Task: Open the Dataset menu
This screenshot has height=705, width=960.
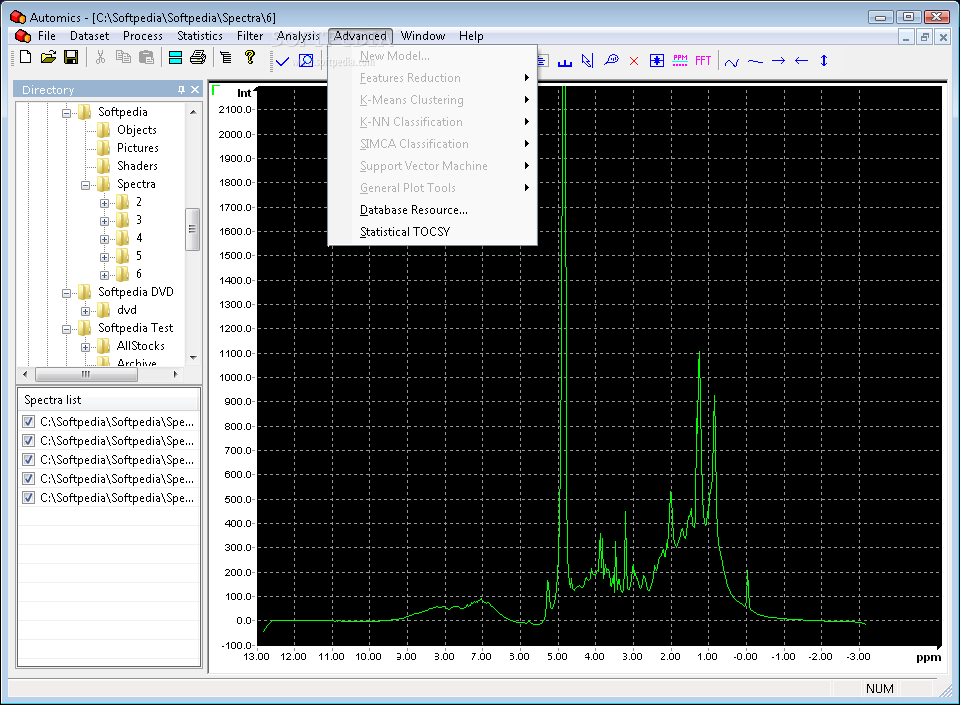Action: (89, 36)
